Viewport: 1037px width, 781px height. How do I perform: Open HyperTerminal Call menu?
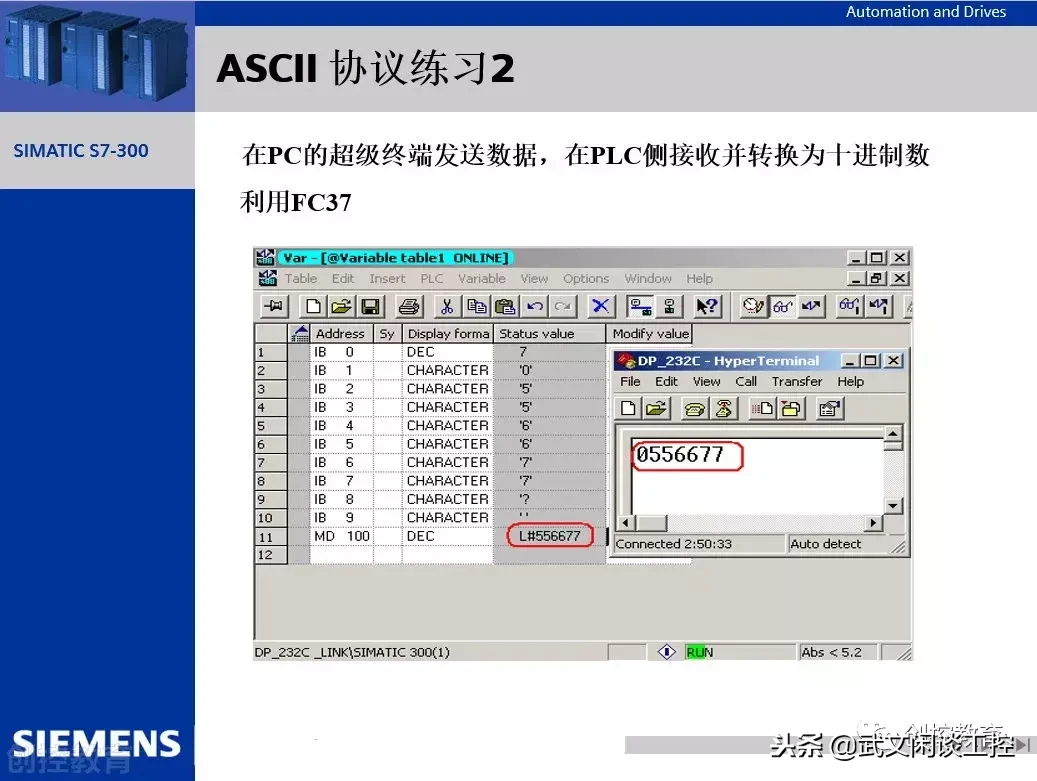click(746, 382)
